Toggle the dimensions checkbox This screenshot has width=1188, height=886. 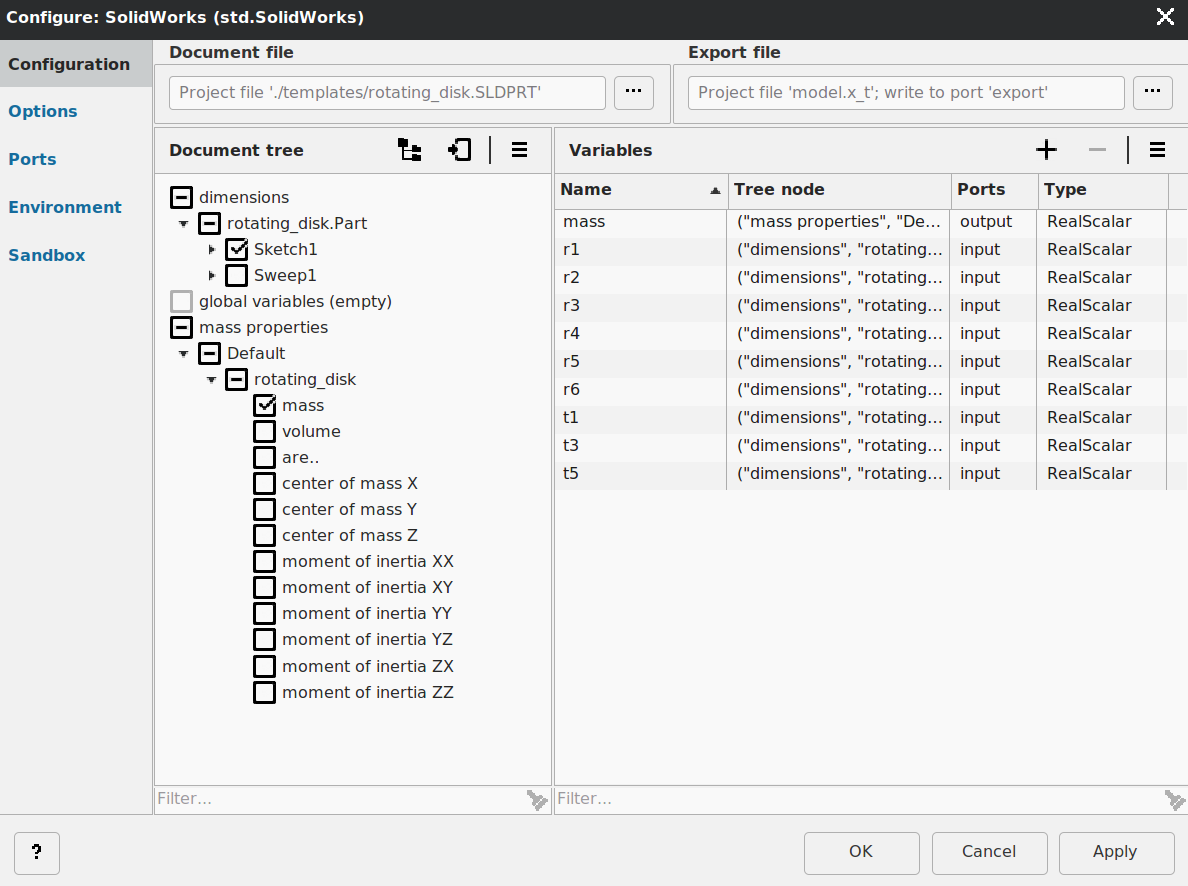click(182, 198)
